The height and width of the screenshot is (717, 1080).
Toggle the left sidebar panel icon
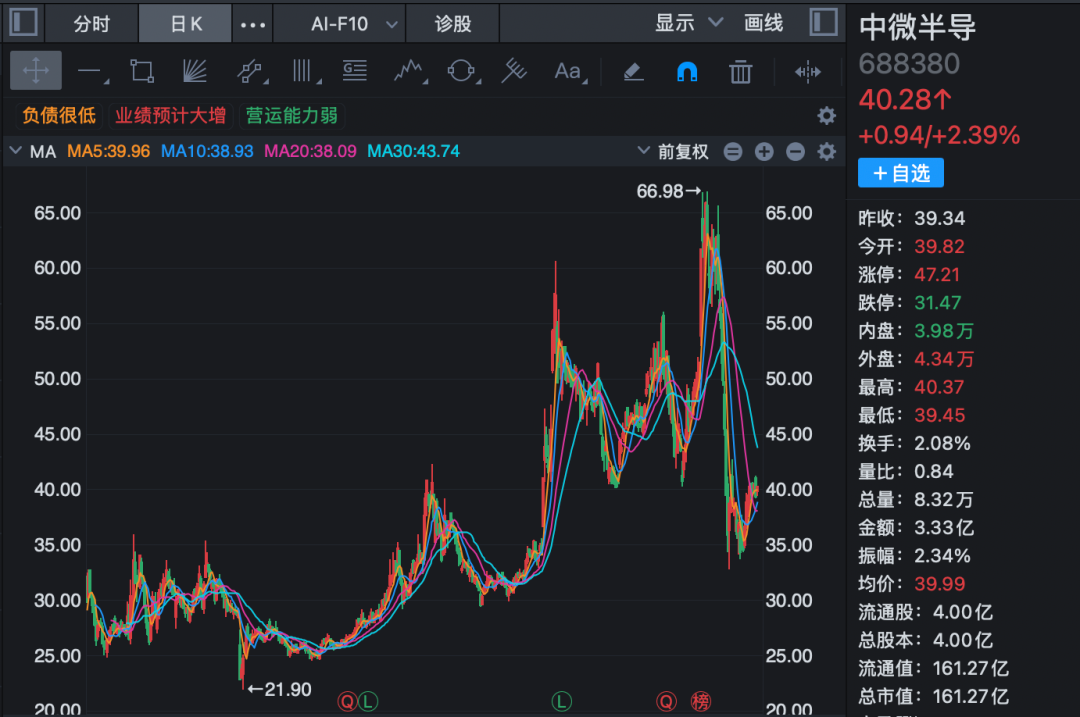pos(23,22)
